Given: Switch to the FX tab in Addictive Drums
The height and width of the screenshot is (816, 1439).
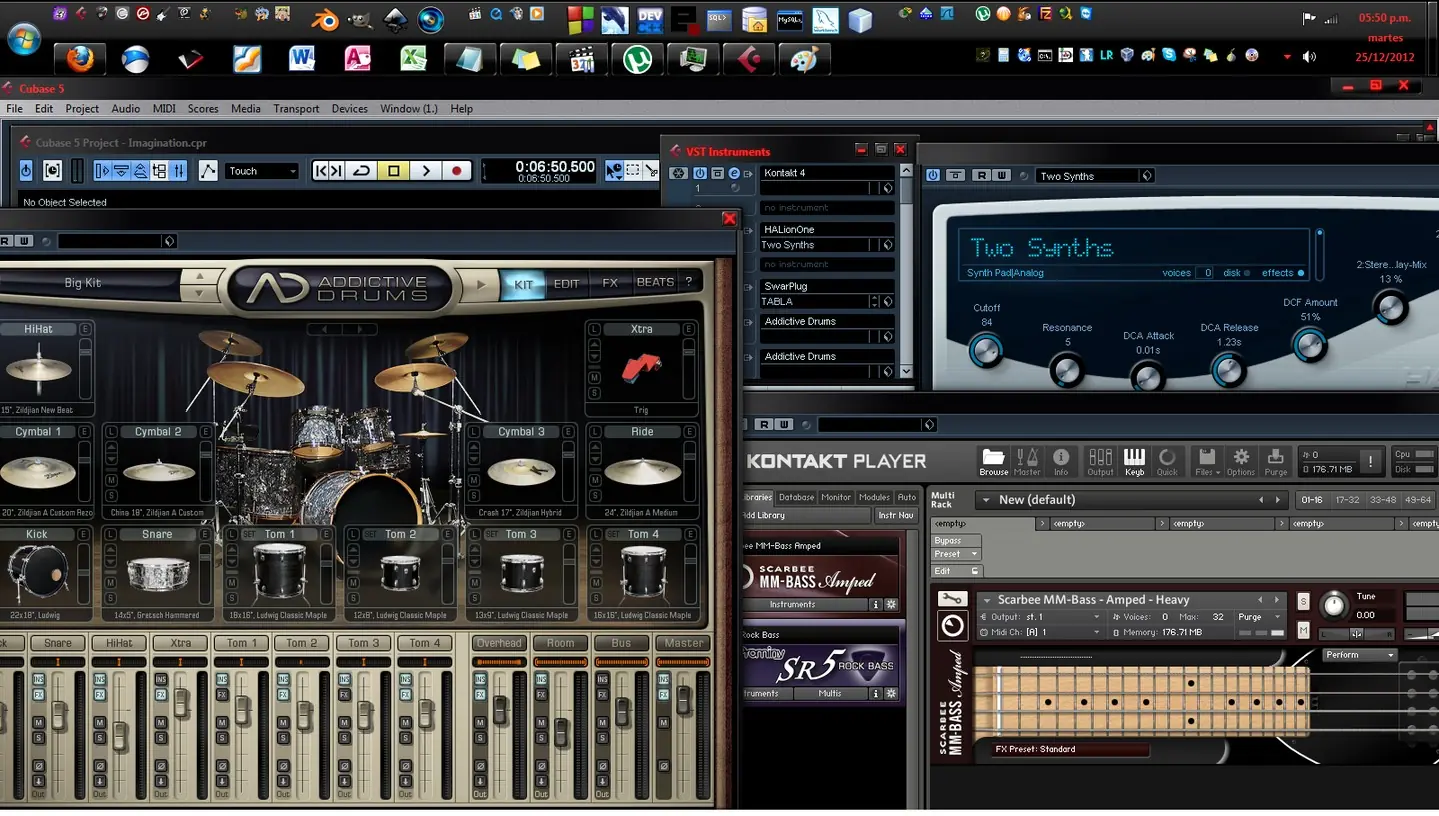Looking at the screenshot, I should [x=610, y=283].
